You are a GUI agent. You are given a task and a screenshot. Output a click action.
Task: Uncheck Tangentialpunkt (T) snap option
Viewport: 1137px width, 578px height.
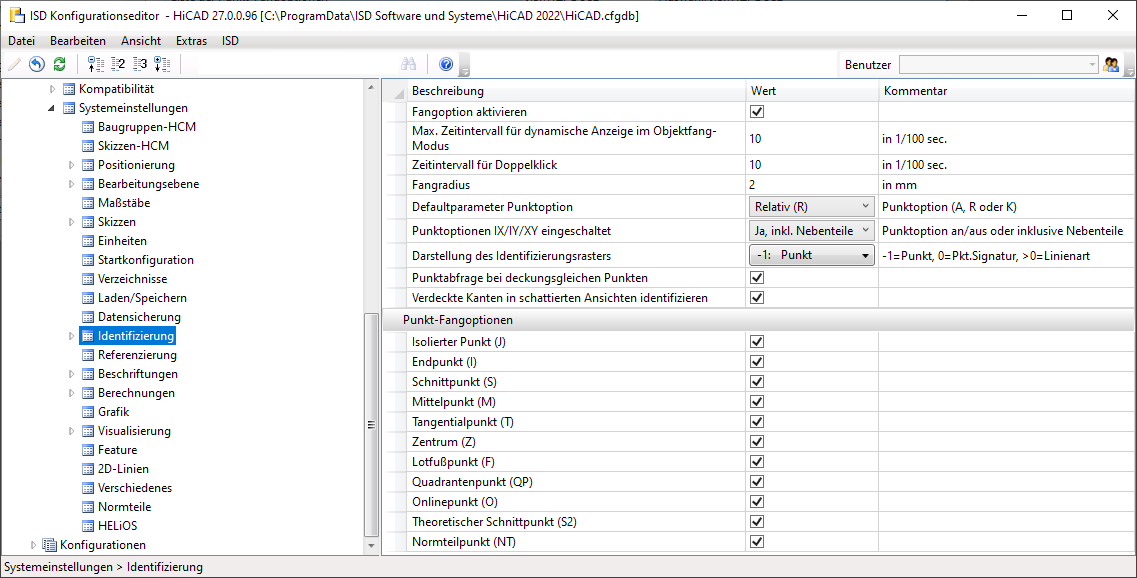click(757, 421)
